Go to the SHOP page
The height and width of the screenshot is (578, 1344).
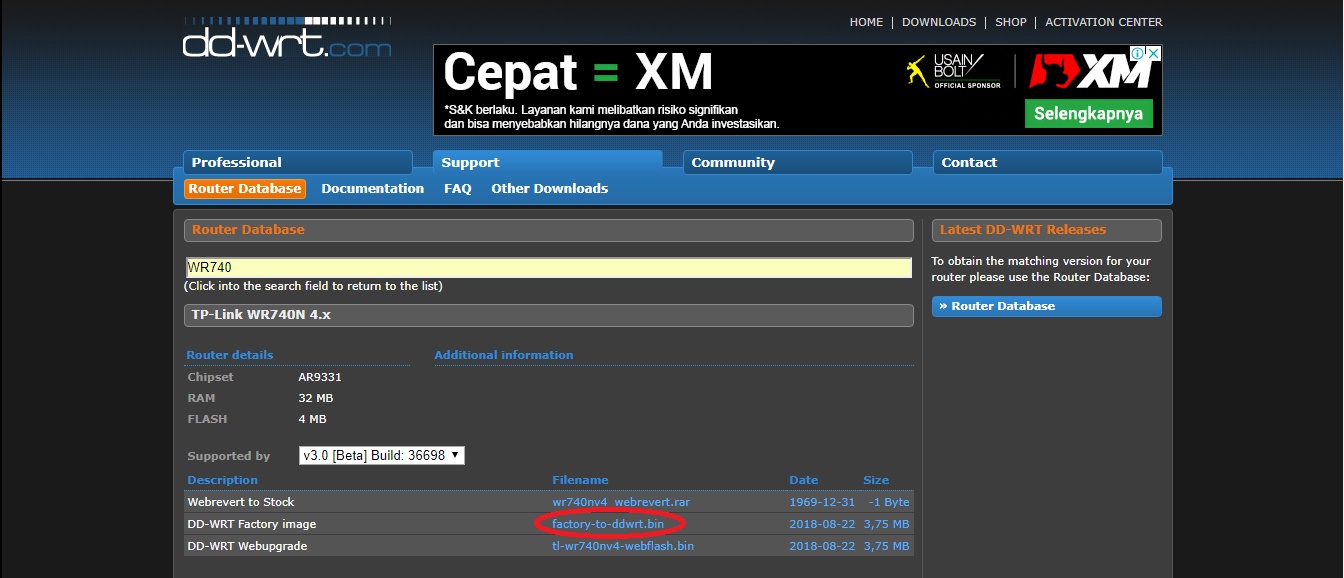click(x=1011, y=22)
